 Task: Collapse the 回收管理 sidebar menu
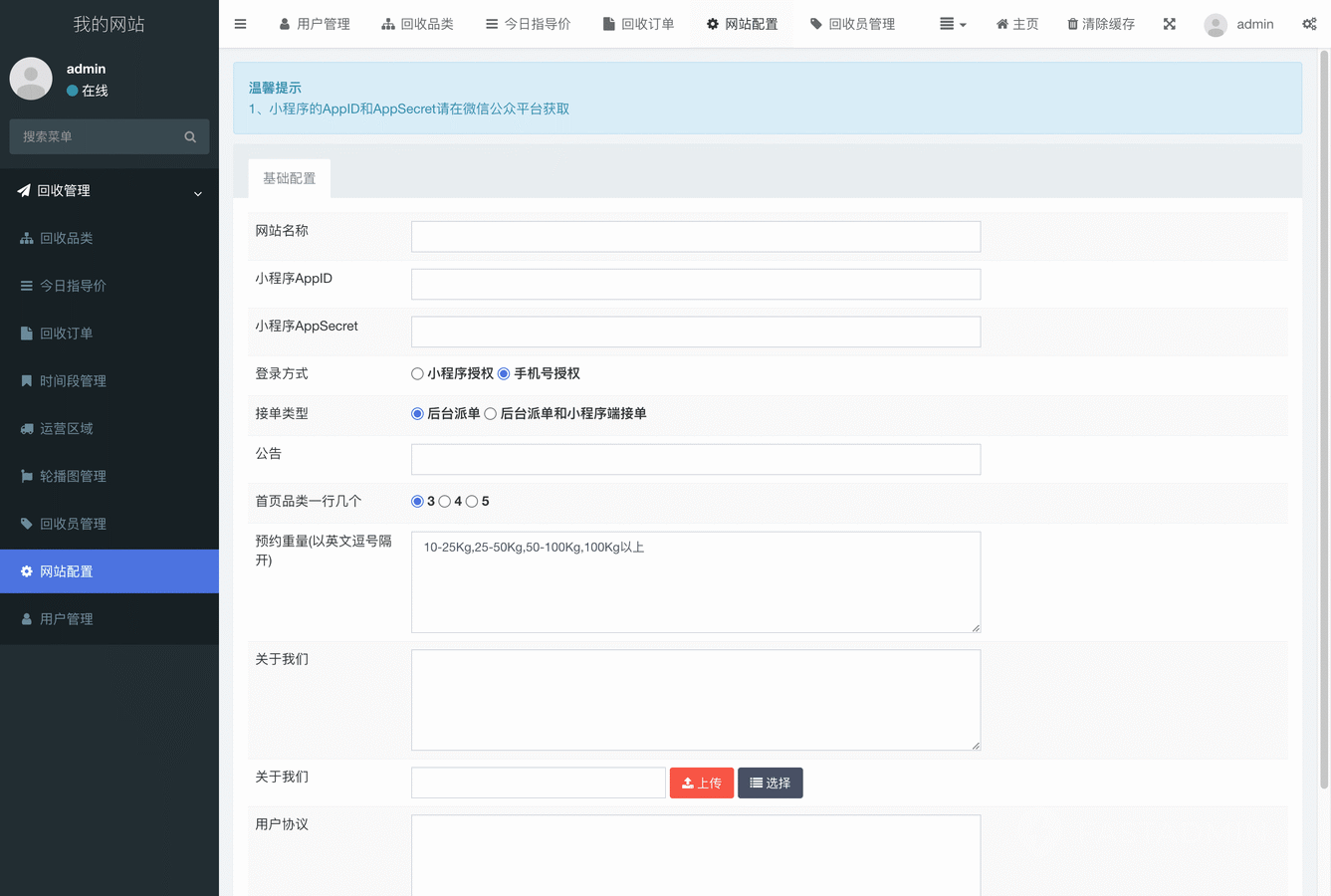click(x=110, y=191)
